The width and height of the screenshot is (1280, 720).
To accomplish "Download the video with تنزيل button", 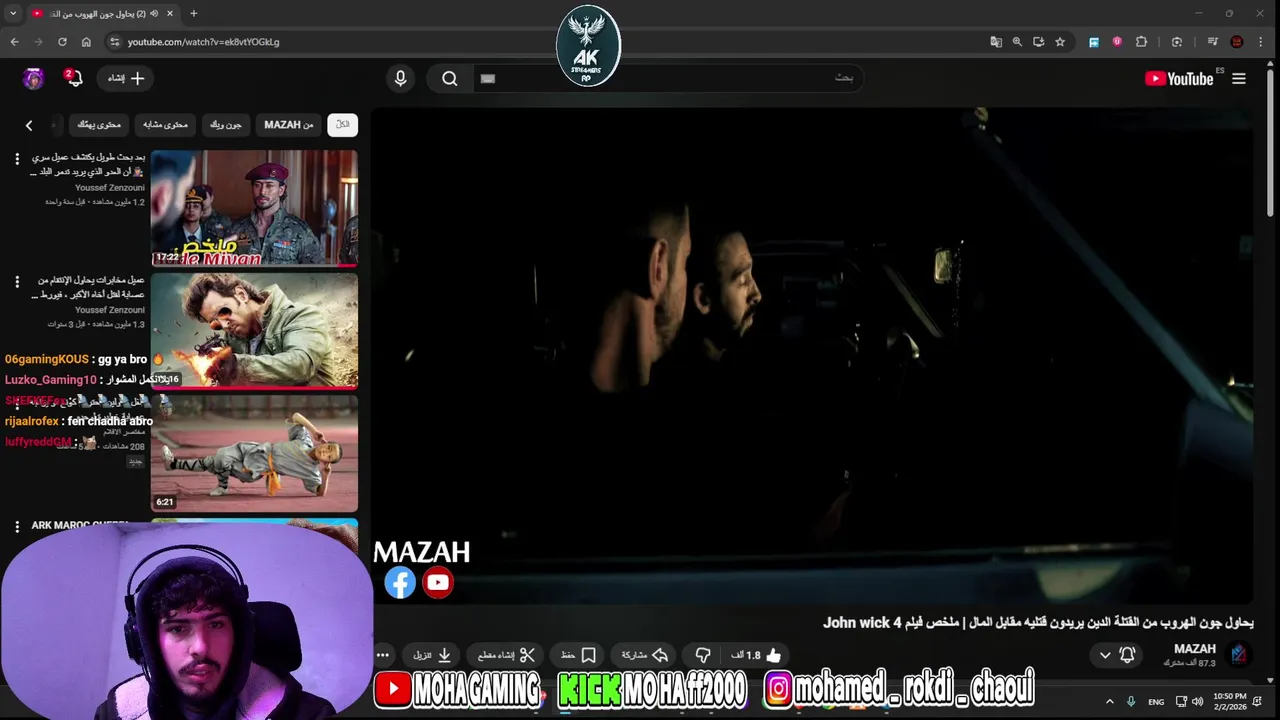I will tap(433, 655).
